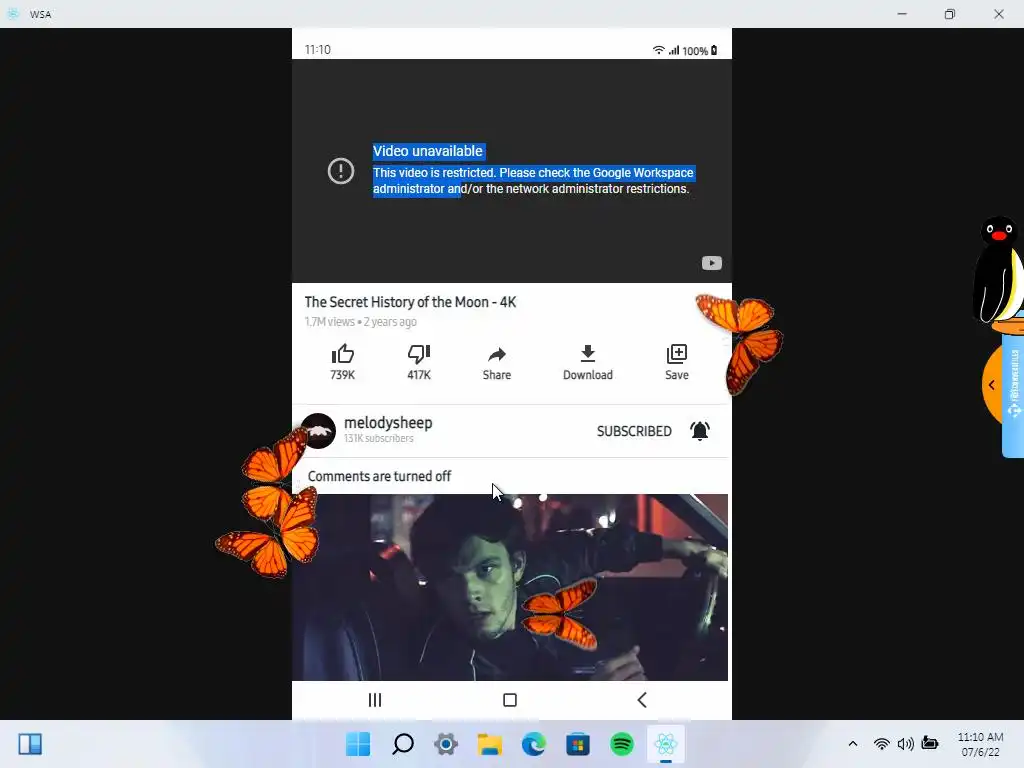This screenshot has height=768, width=1024.
Task: Toggle notification bell for melodysheep
Action: 699,431
